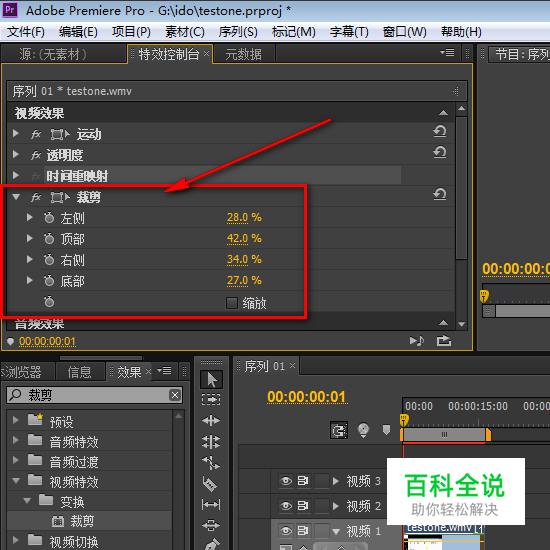Expand the 运动 effect properties
Image resolution: width=550 pixels, height=550 pixels.
[x=15, y=133]
